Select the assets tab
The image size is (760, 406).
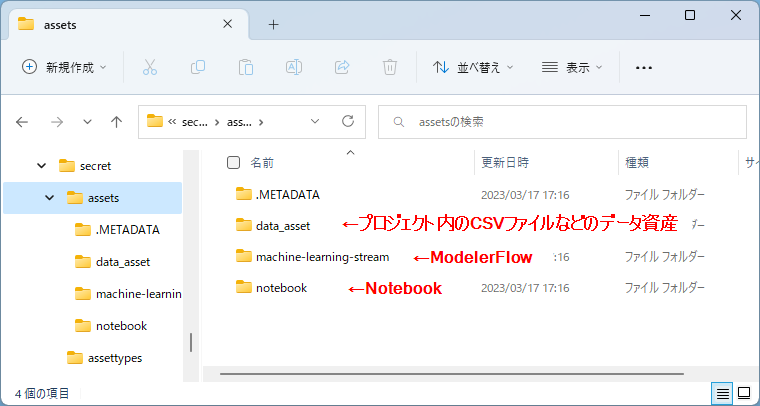tap(126, 25)
